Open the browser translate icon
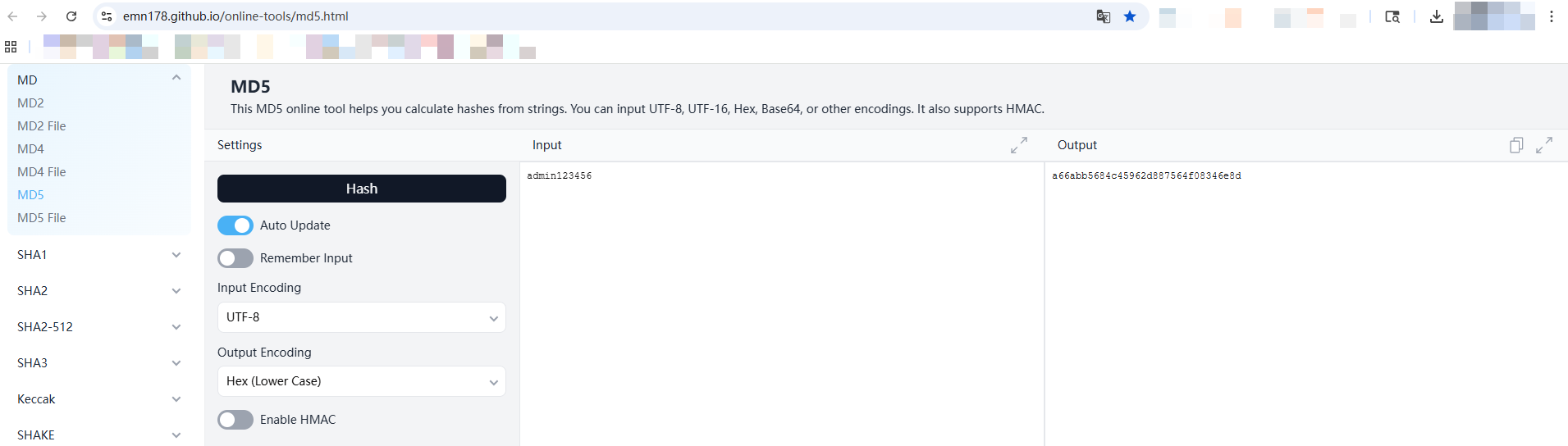1568x446 pixels. [x=1104, y=16]
